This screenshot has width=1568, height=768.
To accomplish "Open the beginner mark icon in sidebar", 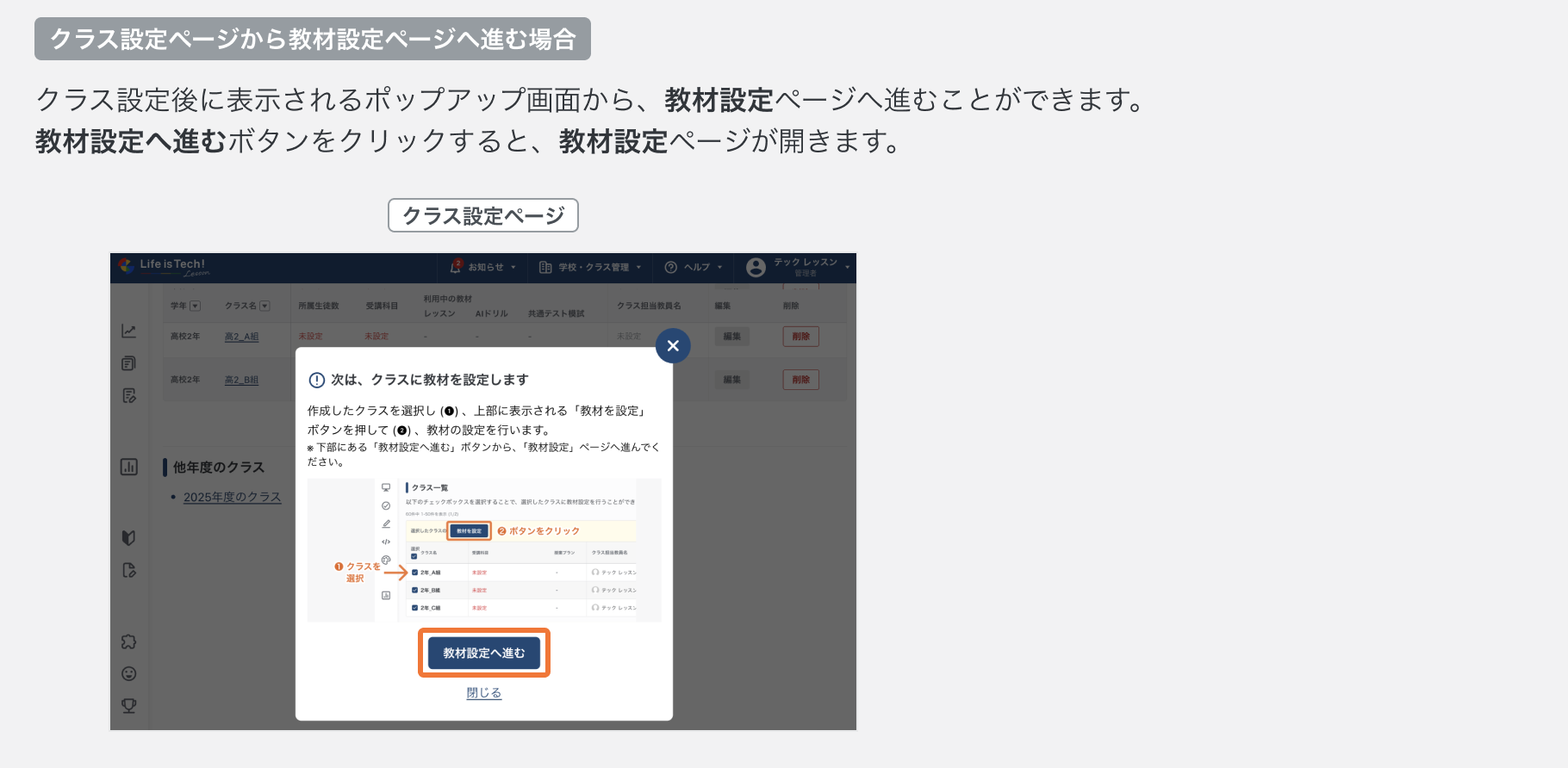I will point(129,538).
